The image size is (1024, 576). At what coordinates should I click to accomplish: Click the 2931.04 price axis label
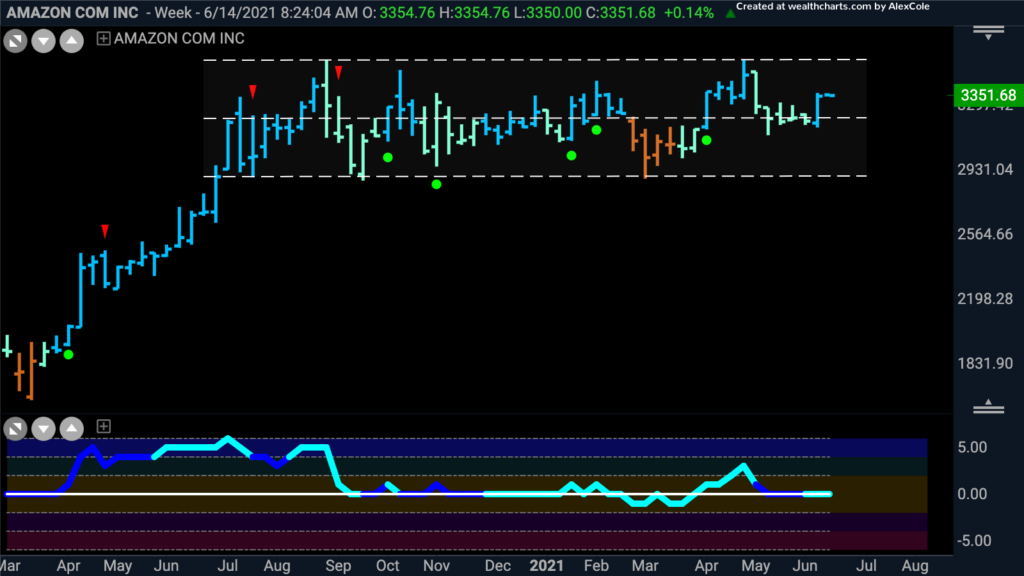[x=985, y=170]
